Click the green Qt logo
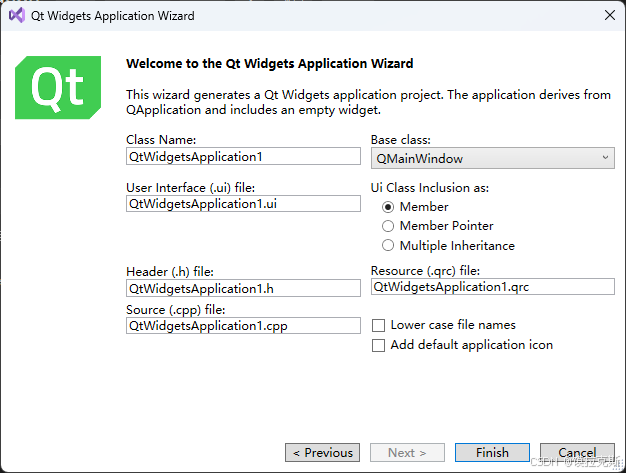Screen dimensions: 626x473 pos(58,87)
